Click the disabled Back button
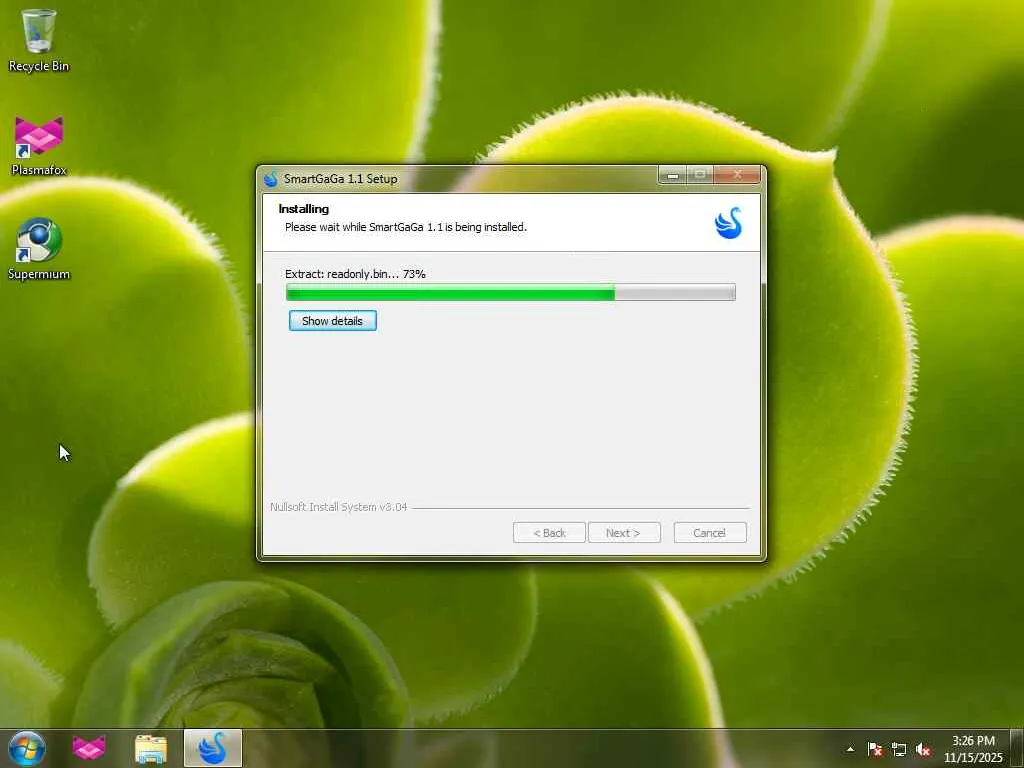Screen dimensions: 1024x768 tap(549, 533)
